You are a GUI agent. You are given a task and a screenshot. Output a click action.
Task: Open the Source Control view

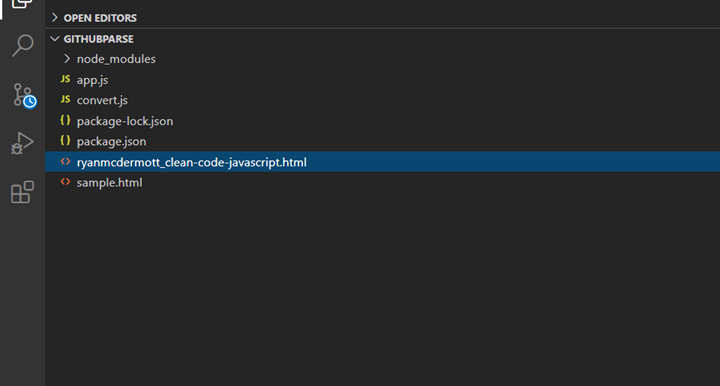24,95
